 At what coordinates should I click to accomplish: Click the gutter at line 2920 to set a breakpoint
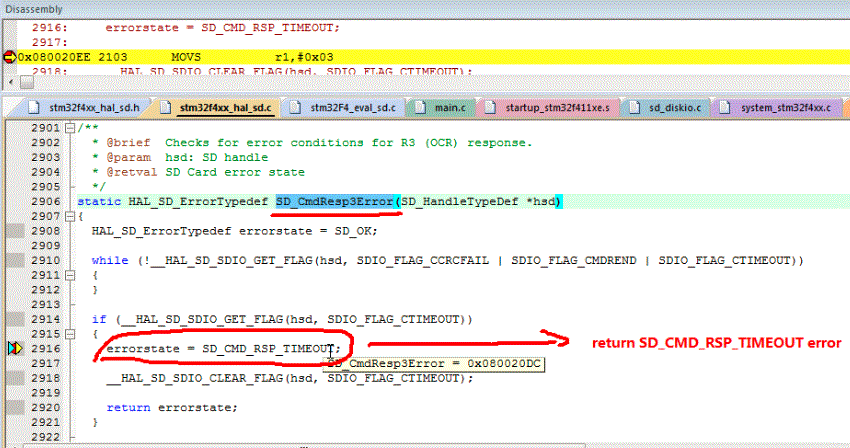pos(15,407)
